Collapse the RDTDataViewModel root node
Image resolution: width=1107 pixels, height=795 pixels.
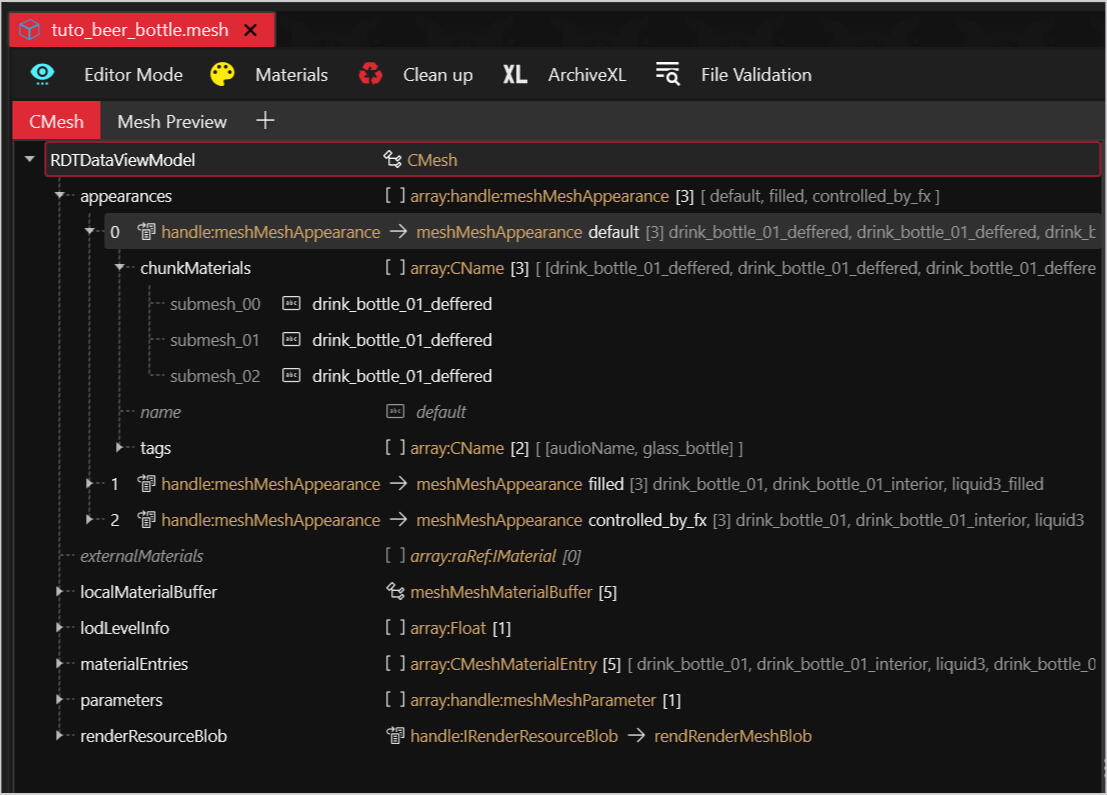click(x=29, y=160)
